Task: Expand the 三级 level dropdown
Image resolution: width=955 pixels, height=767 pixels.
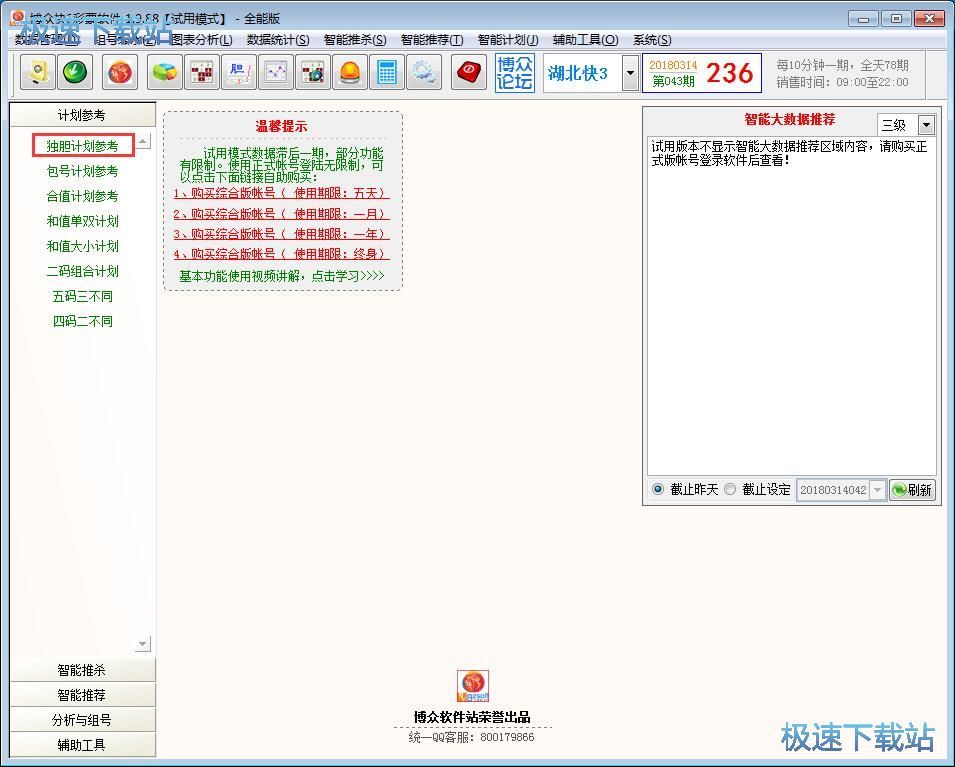Action: [926, 125]
